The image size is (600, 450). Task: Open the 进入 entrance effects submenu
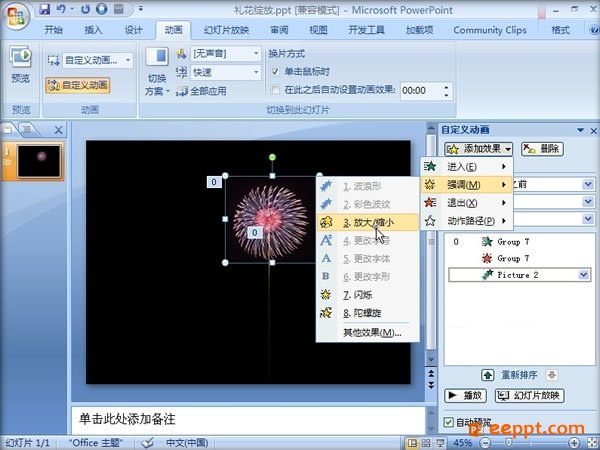click(466, 166)
